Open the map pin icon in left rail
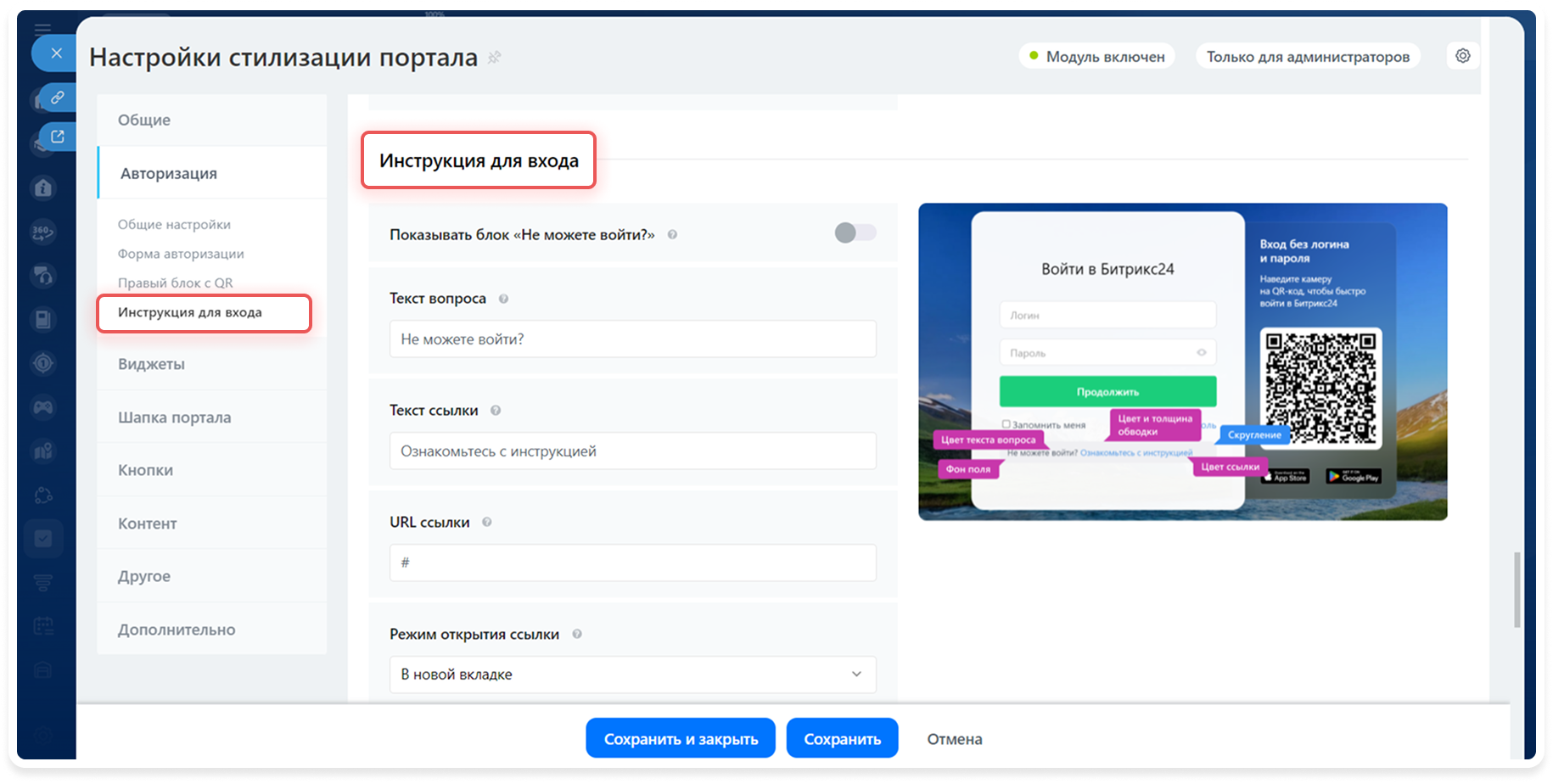1553x784 pixels. coord(43,451)
